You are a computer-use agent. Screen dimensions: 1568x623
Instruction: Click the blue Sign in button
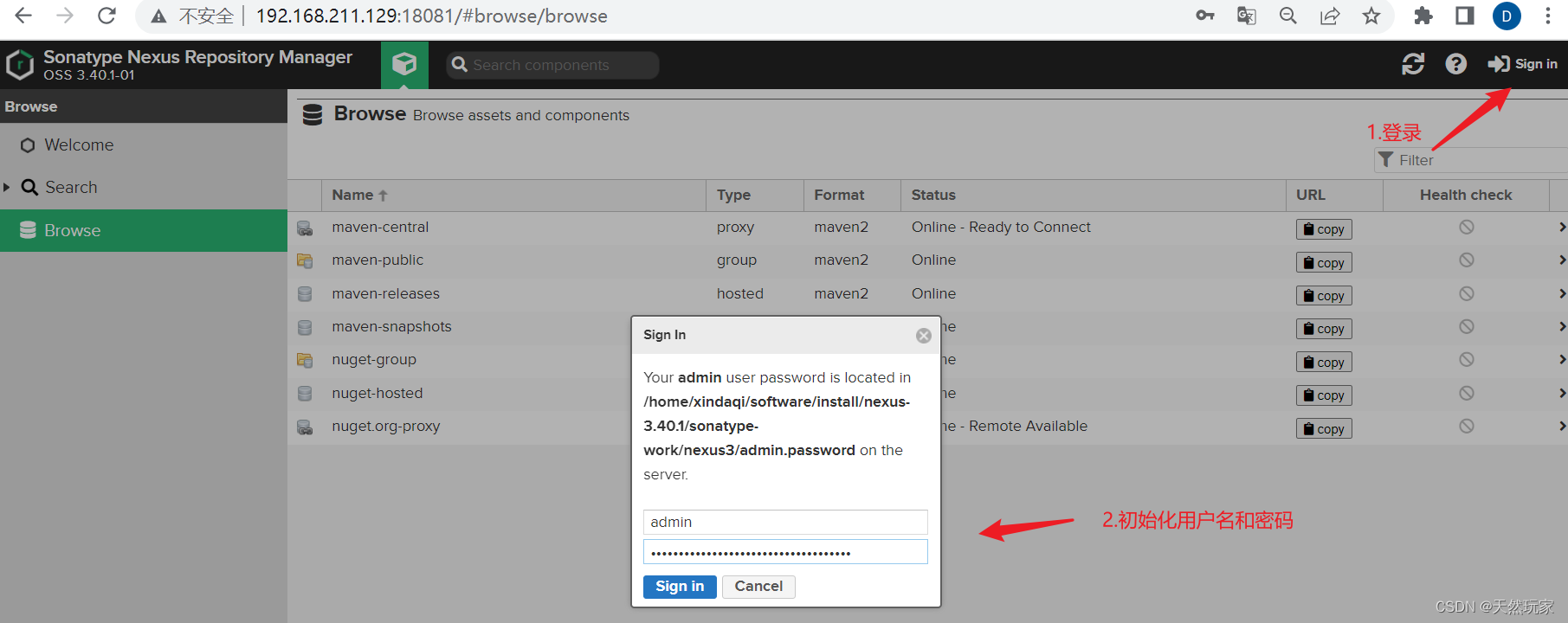[x=680, y=587]
